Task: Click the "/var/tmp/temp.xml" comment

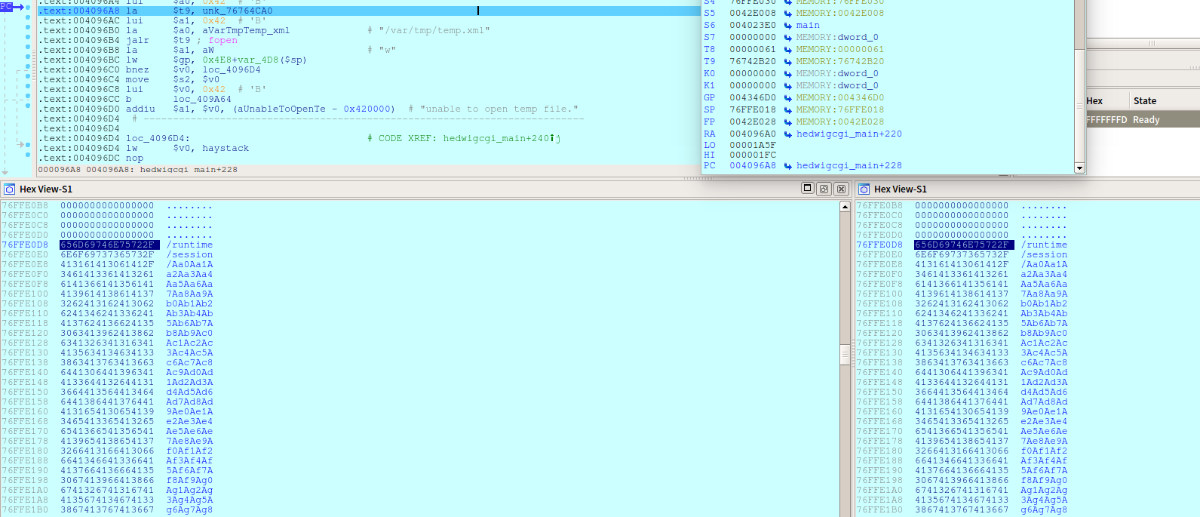Action: pyautogui.click(x=429, y=30)
